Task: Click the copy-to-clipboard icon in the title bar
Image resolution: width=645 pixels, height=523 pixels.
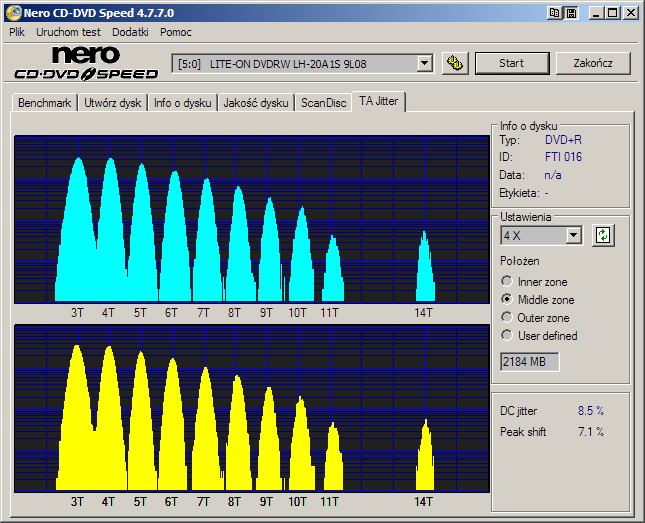Action: point(554,13)
